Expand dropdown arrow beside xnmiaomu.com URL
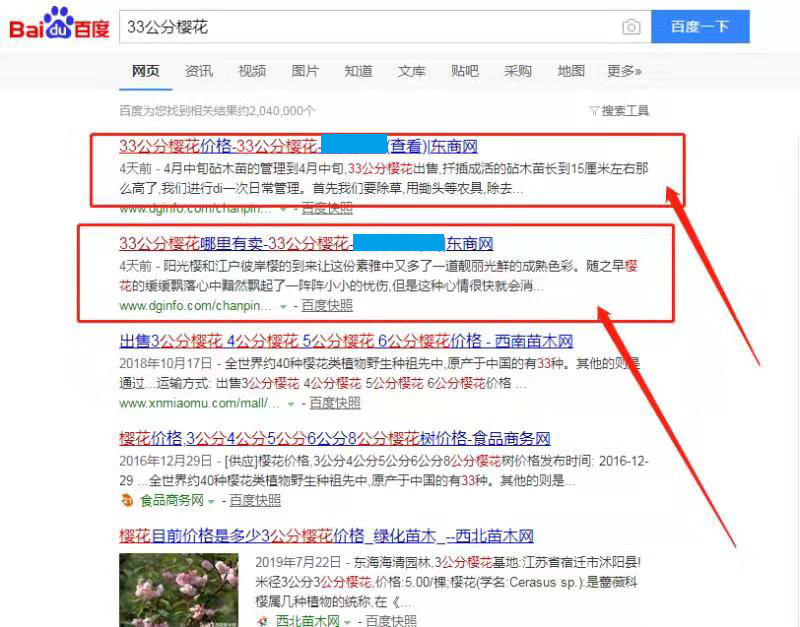Image resolution: width=800 pixels, height=627 pixels. click(291, 404)
